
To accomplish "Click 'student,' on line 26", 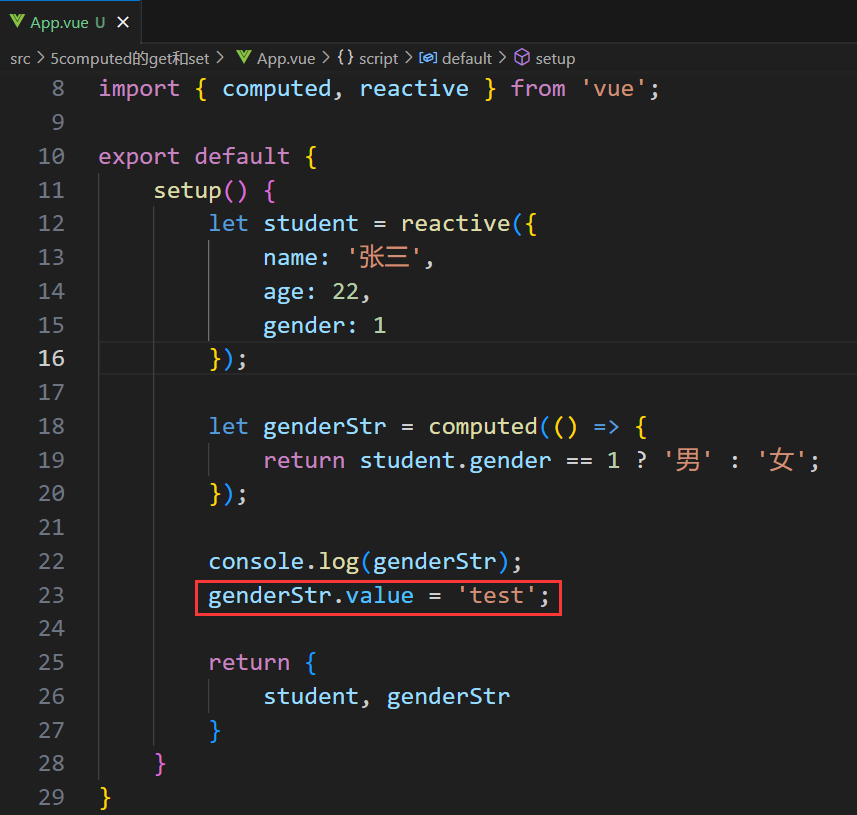I will (317, 697).
